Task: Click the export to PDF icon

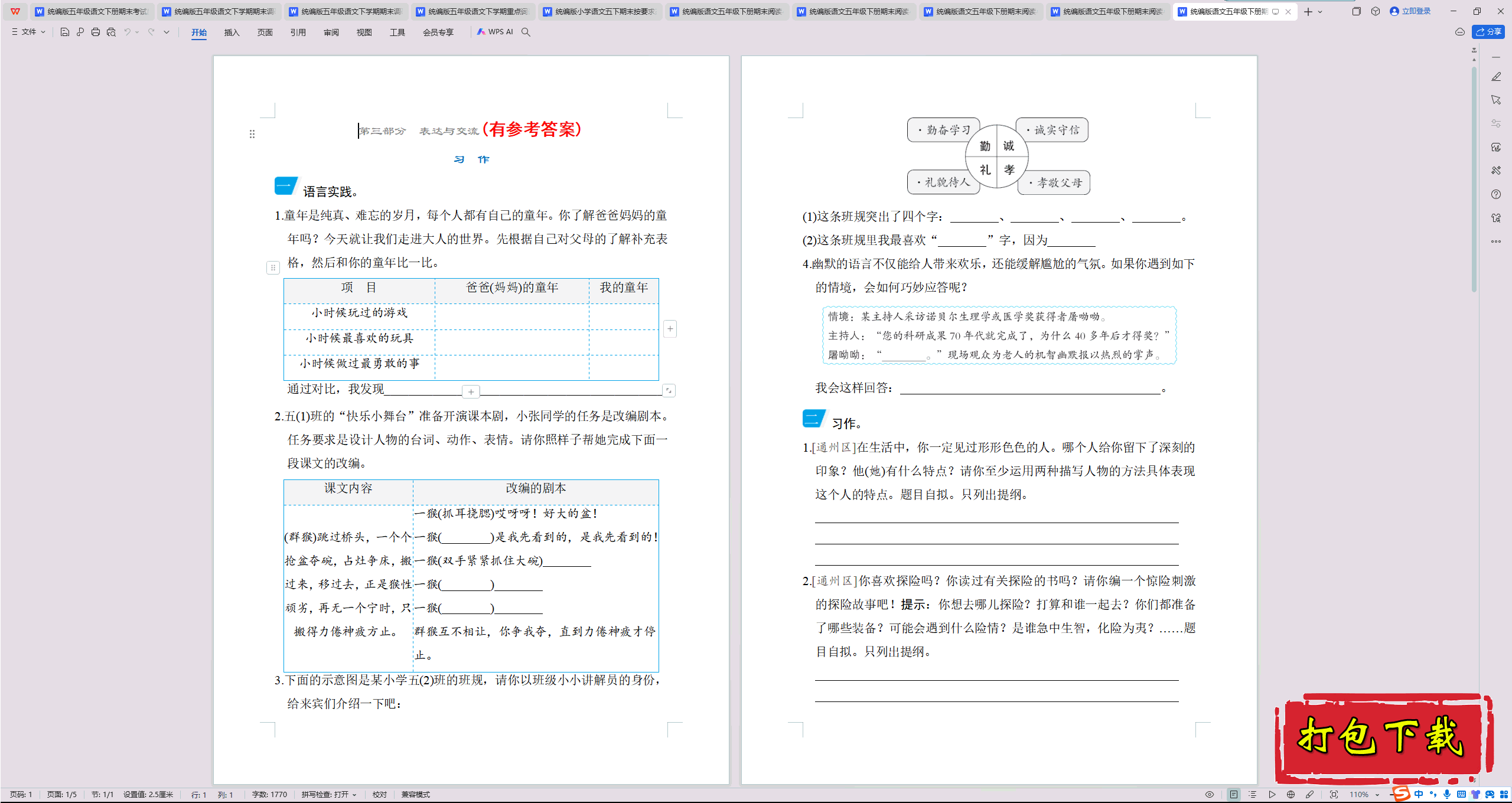Action: pos(80,32)
